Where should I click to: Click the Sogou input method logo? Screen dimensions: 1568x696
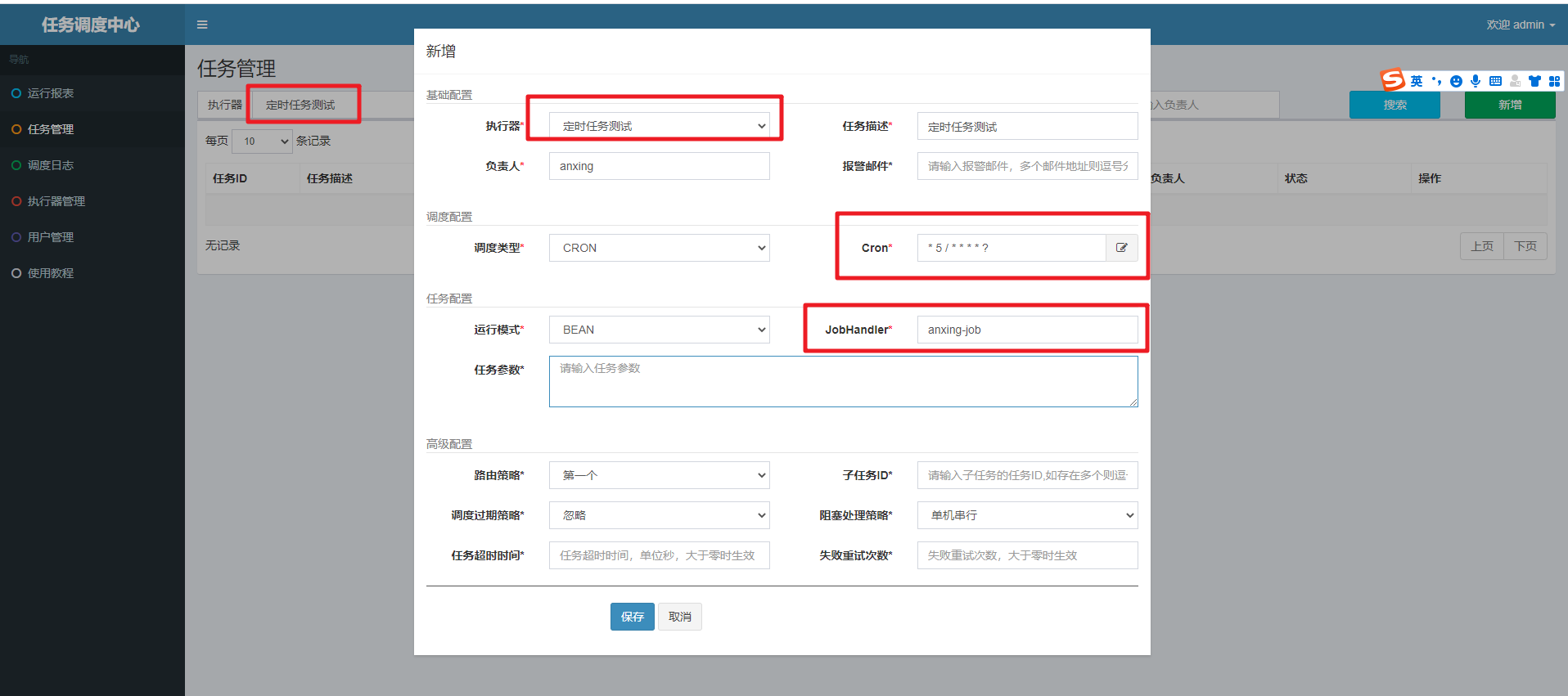click(1392, 79)
